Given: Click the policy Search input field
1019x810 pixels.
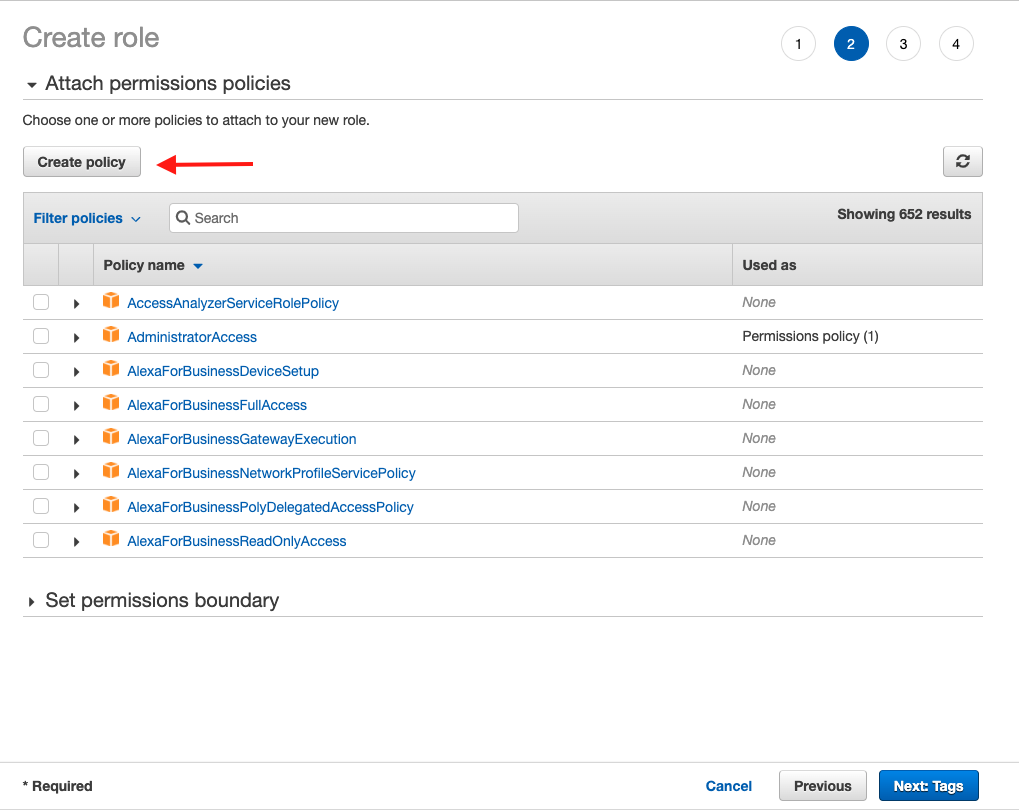Looking at the screenshot, I should tap(344, 218).
